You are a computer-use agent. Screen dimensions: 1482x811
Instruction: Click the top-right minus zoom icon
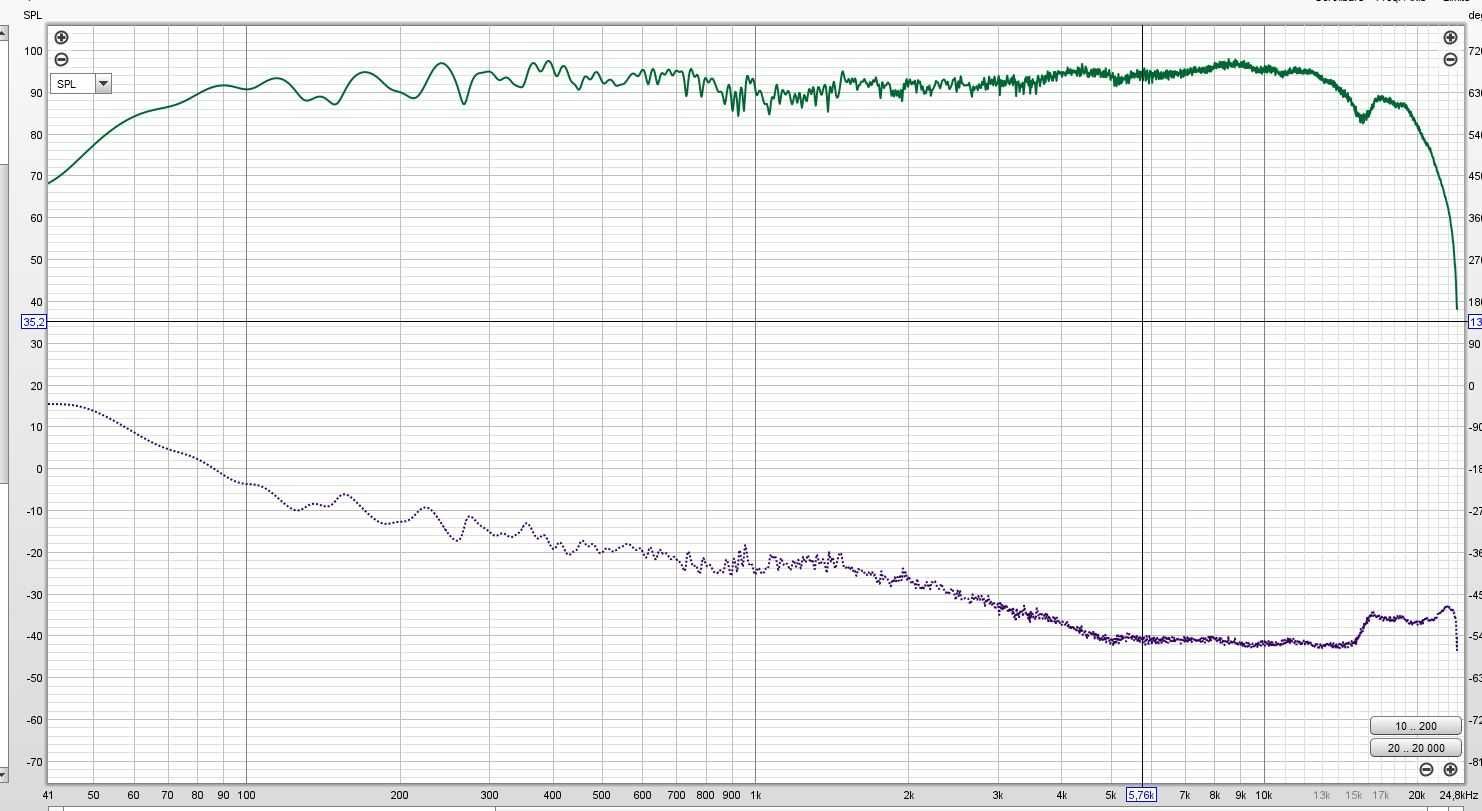[1450, 60]
